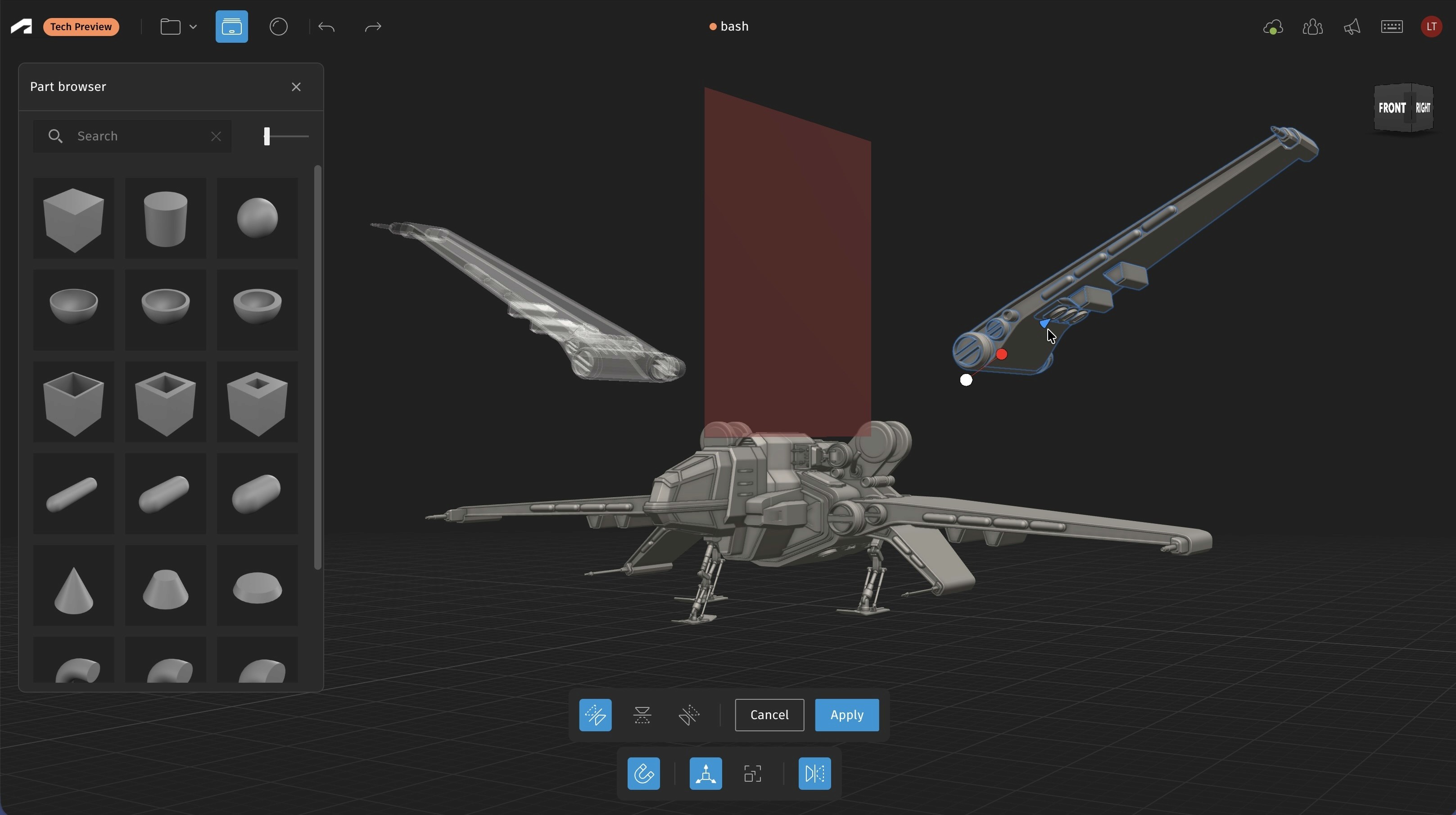Click the frame selection icon
The height and width of the screenshot is (815, 1456).
(753, 774)
